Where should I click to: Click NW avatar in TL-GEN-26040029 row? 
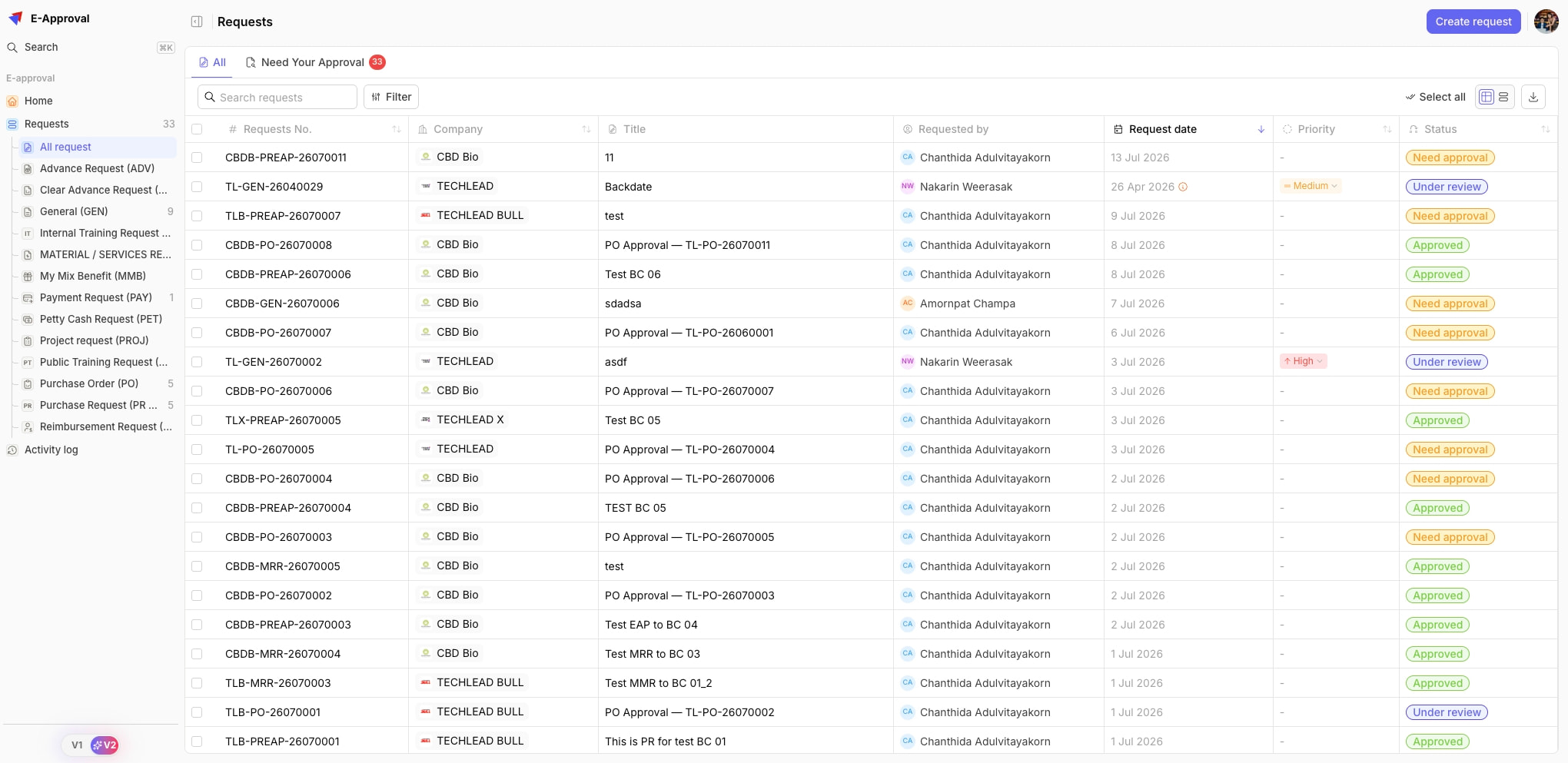(908, 186)
